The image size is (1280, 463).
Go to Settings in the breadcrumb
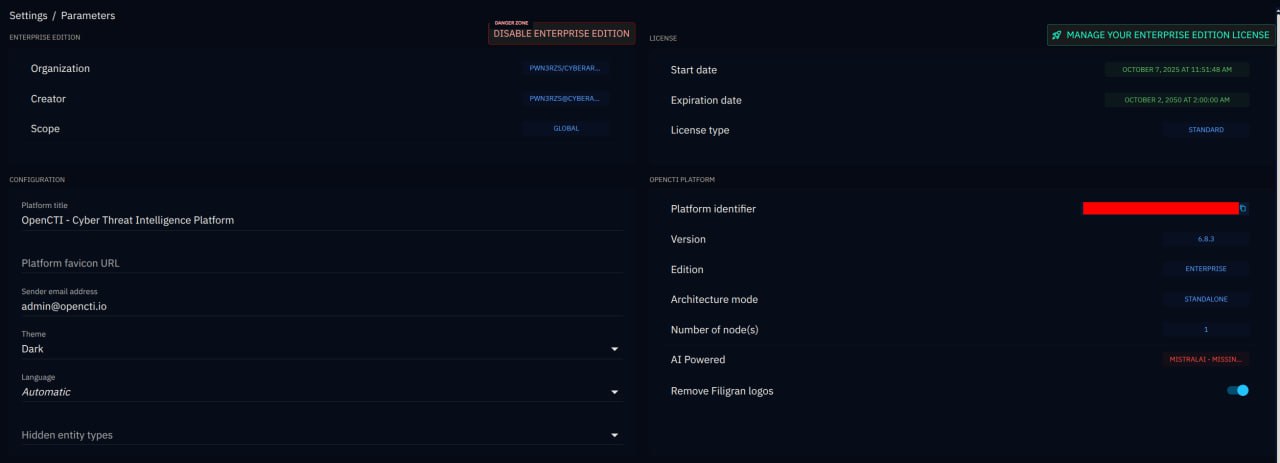pos(28,16)
